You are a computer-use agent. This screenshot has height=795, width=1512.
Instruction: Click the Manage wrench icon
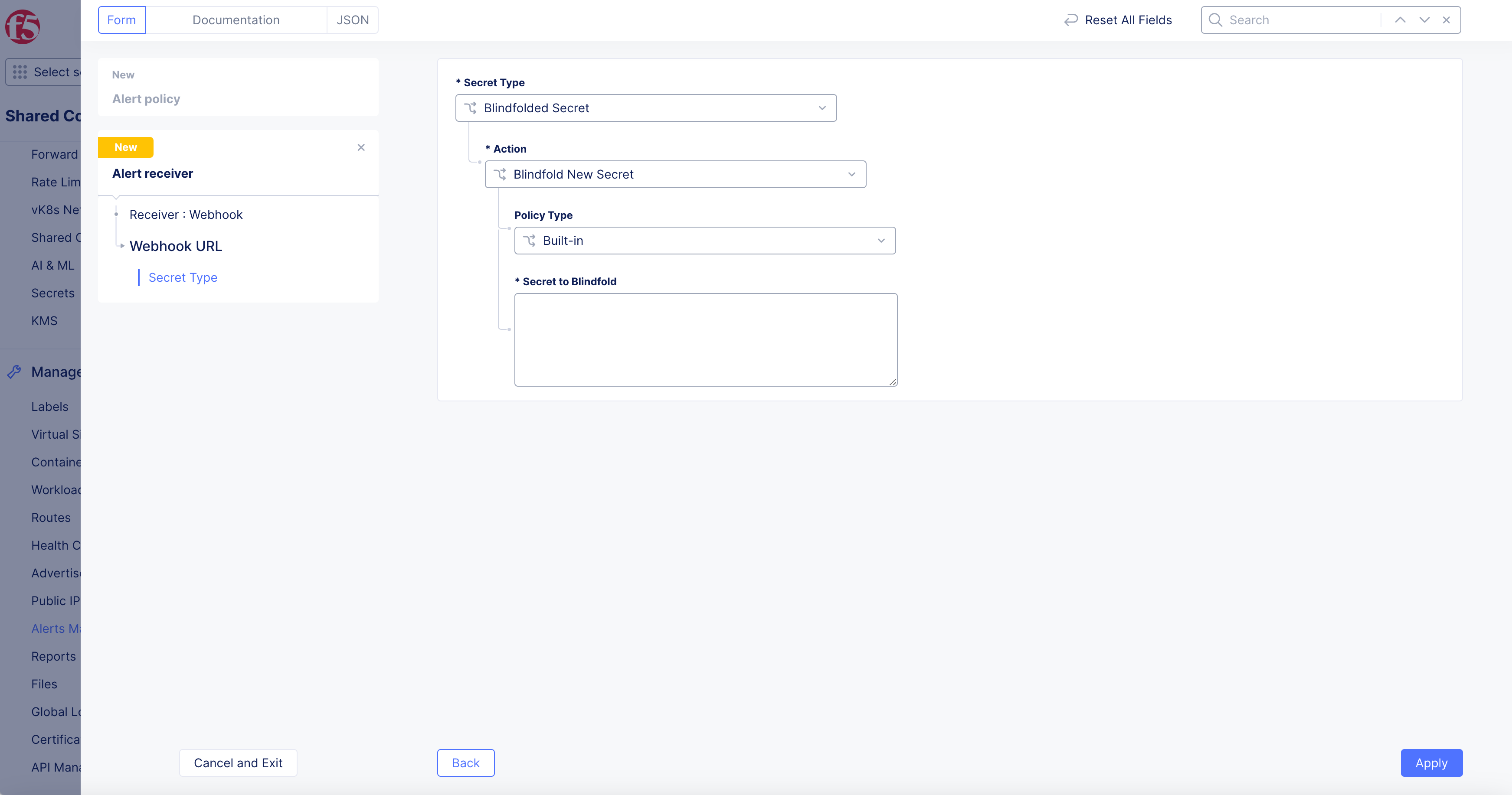click(x=15, y=371)
